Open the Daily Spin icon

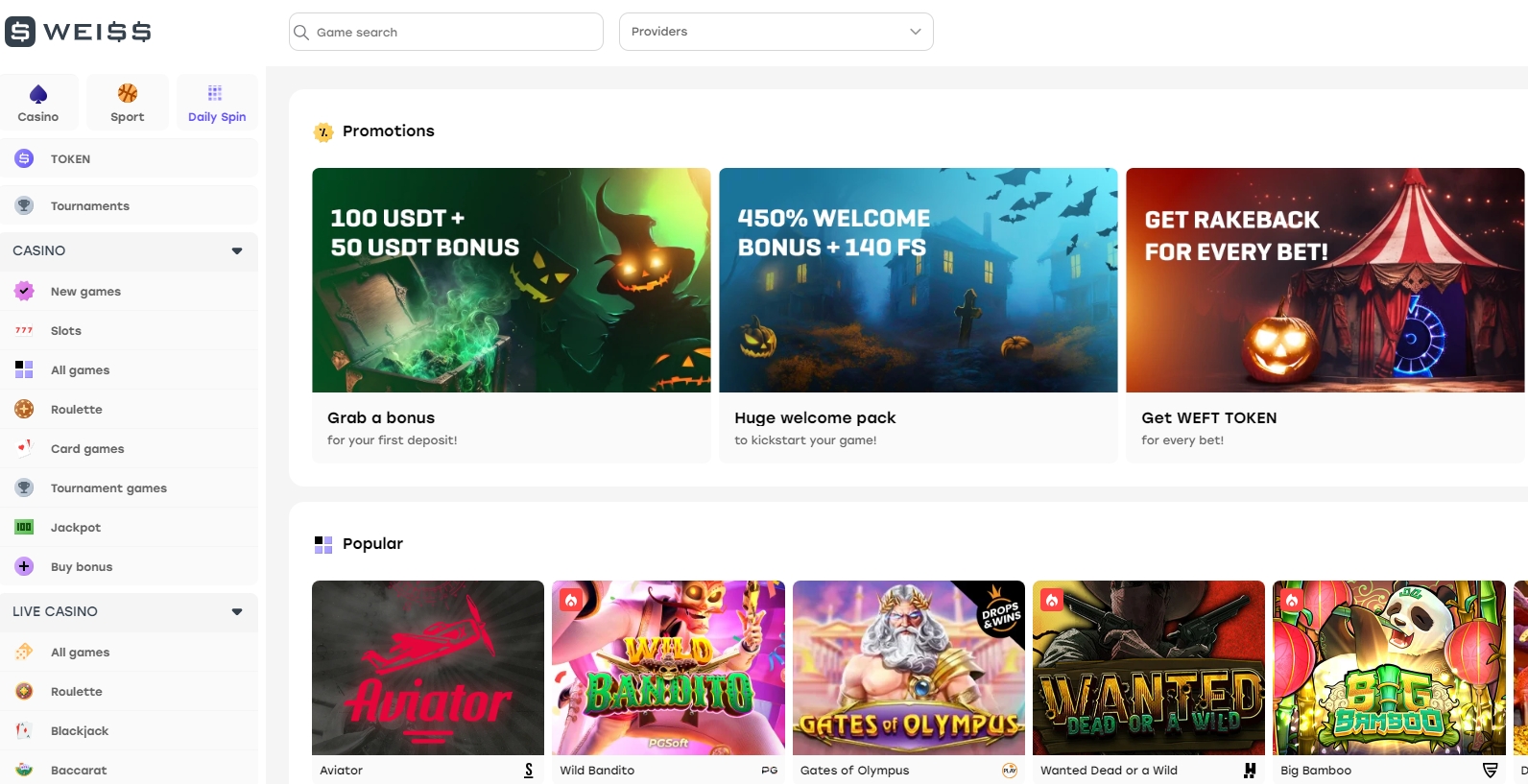[x=215, y=93]
